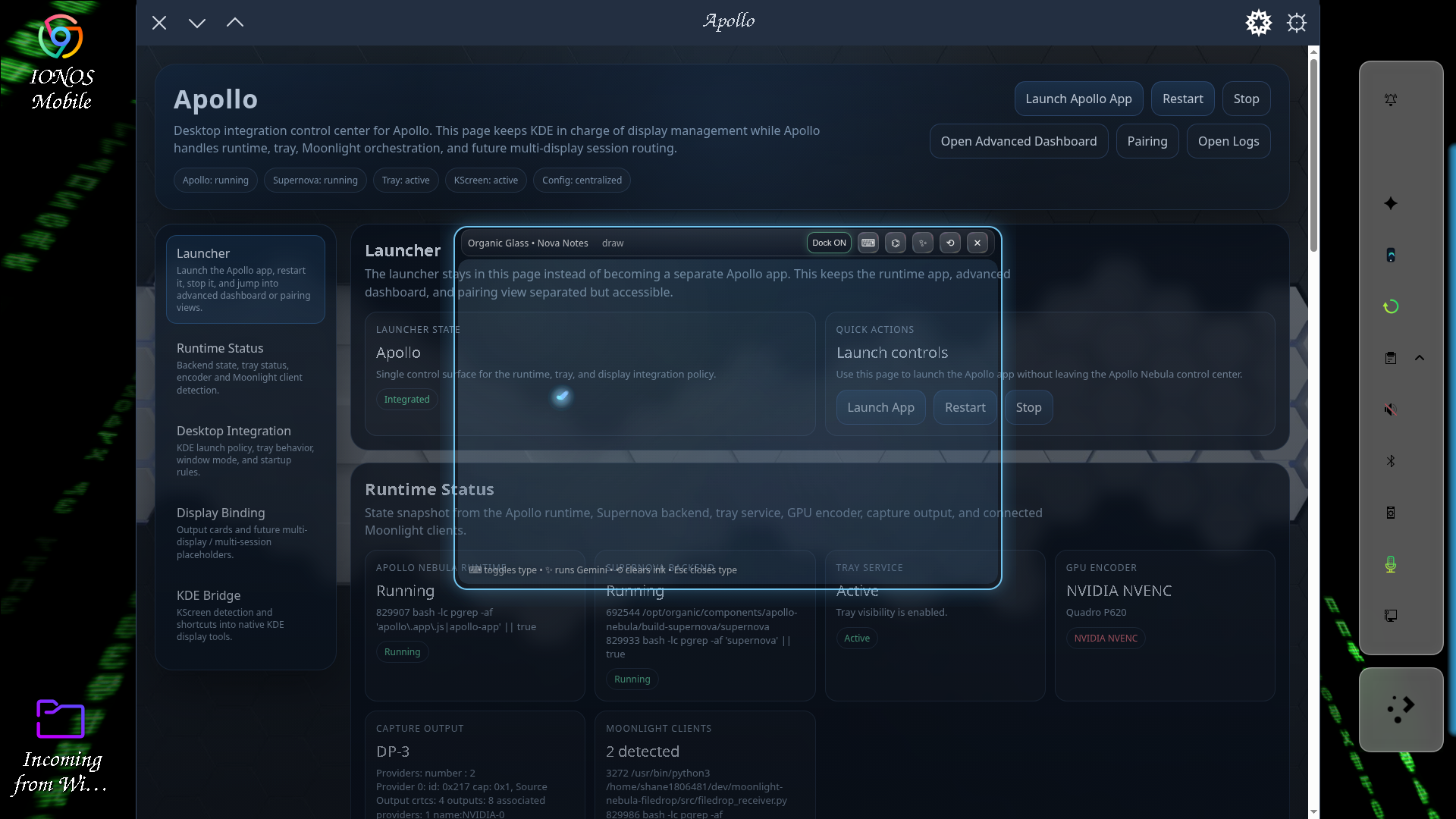1456x819 pixels.
Task: Click the Tray: active status chip
Action: (x=406, y=180)
